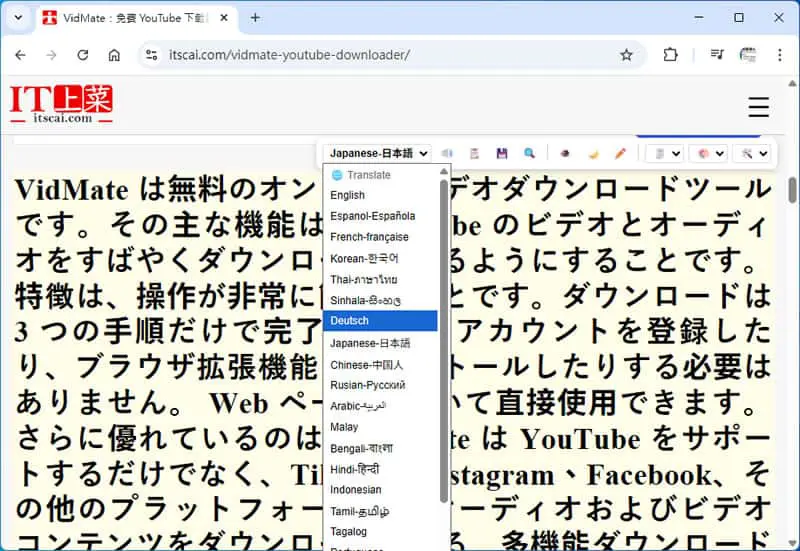
Task: Open the tab search dropdown arrow
Action: click(18, 18)
